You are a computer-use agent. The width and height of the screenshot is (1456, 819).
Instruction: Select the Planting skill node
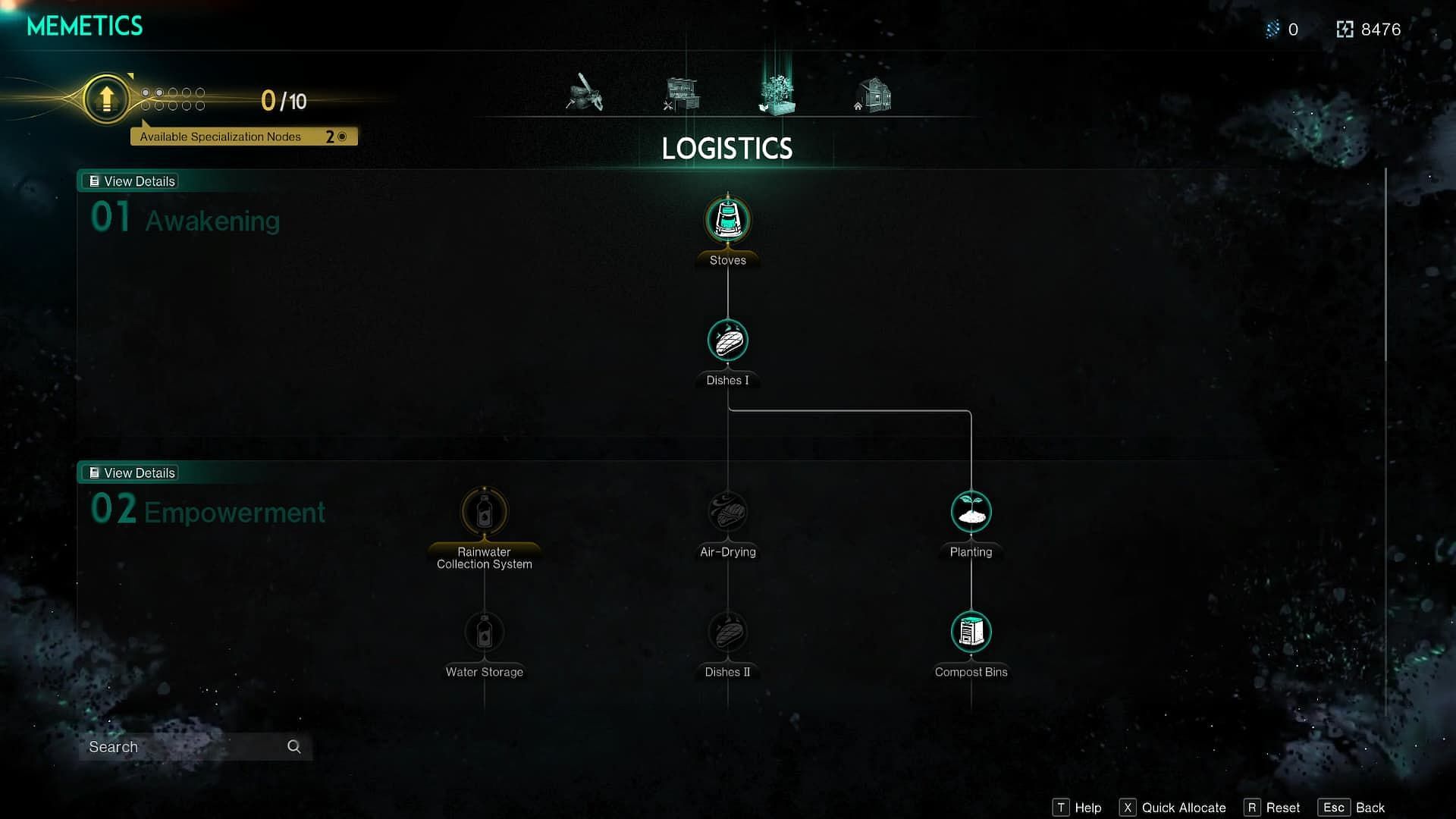971,512
